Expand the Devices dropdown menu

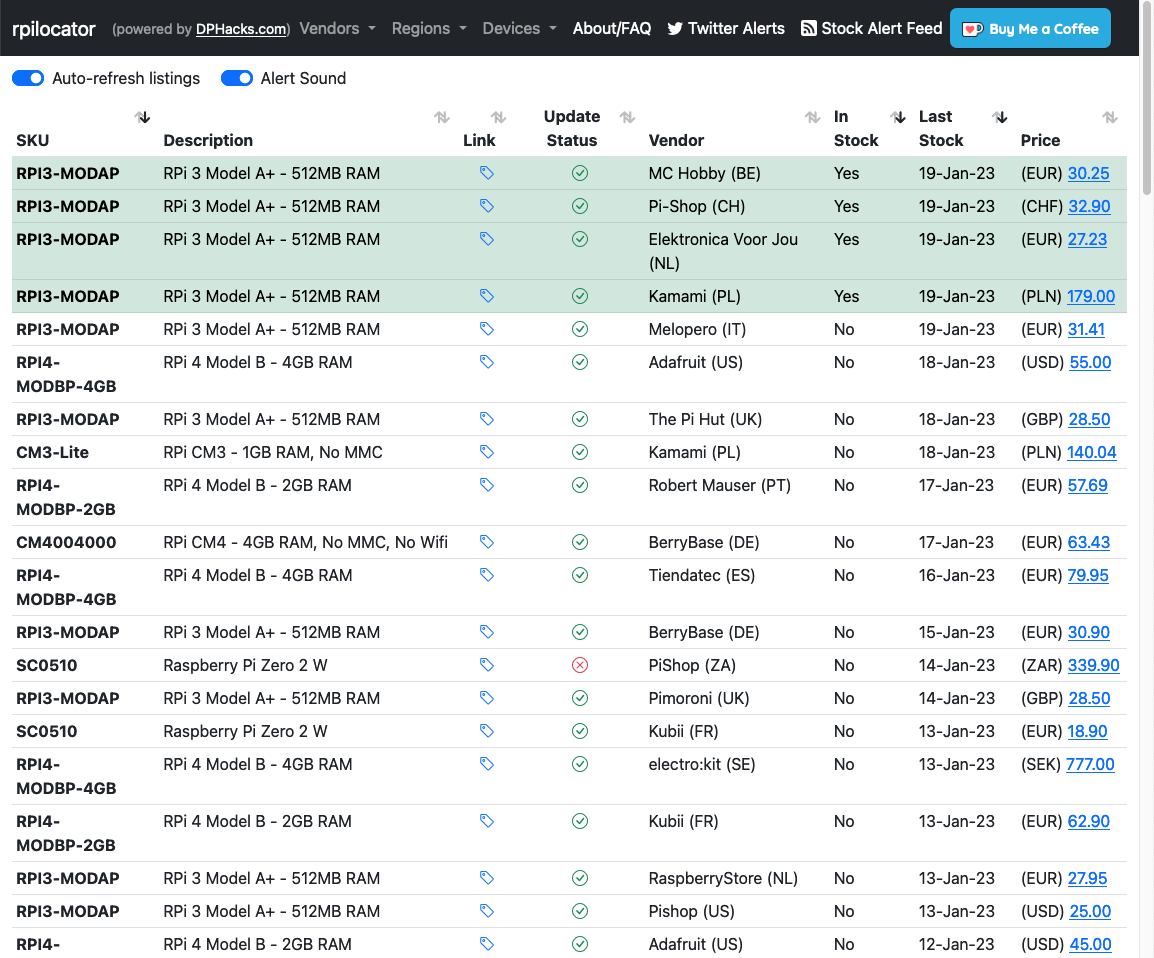519,28
